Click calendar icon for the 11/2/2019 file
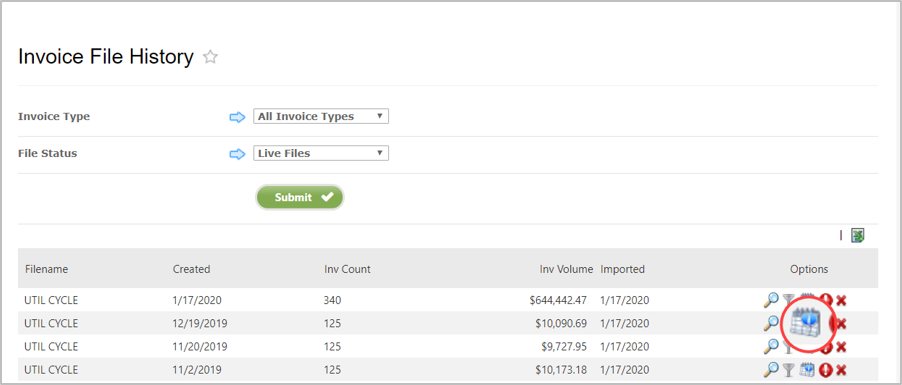The image size is (902, 385). pyautogui.click(x=807, y=369)
